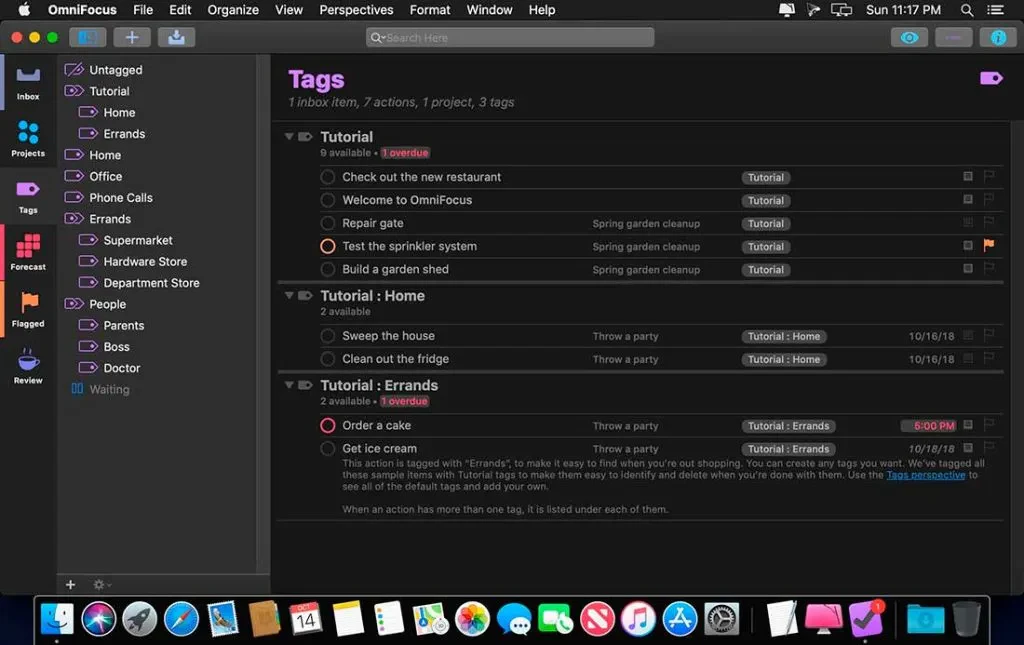Launch the App Store from the Dock
Screen dimensions: 1024x645
coord(680,618)
